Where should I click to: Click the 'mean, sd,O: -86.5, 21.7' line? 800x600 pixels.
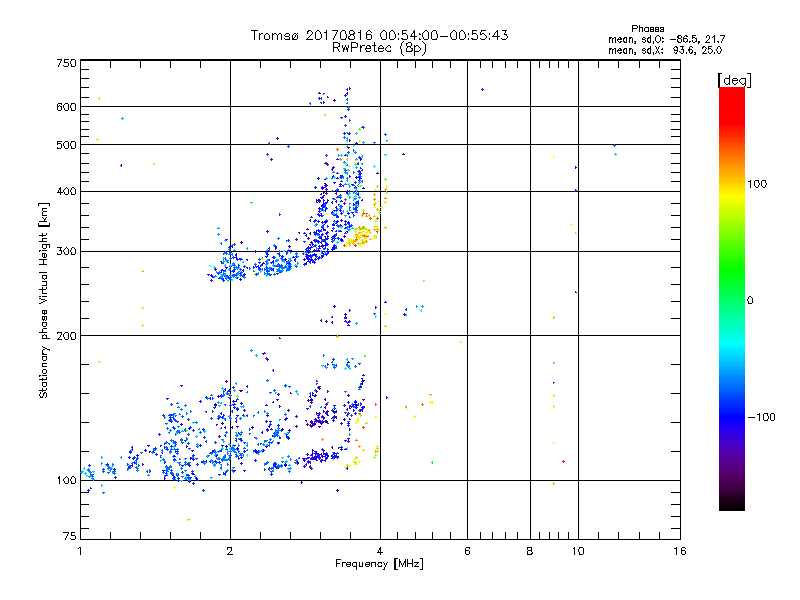point(666,39)
